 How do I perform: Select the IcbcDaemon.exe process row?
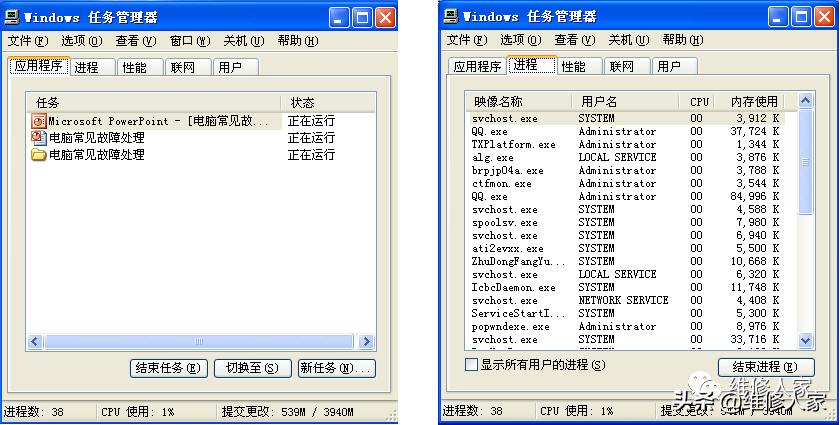(625, 288)
